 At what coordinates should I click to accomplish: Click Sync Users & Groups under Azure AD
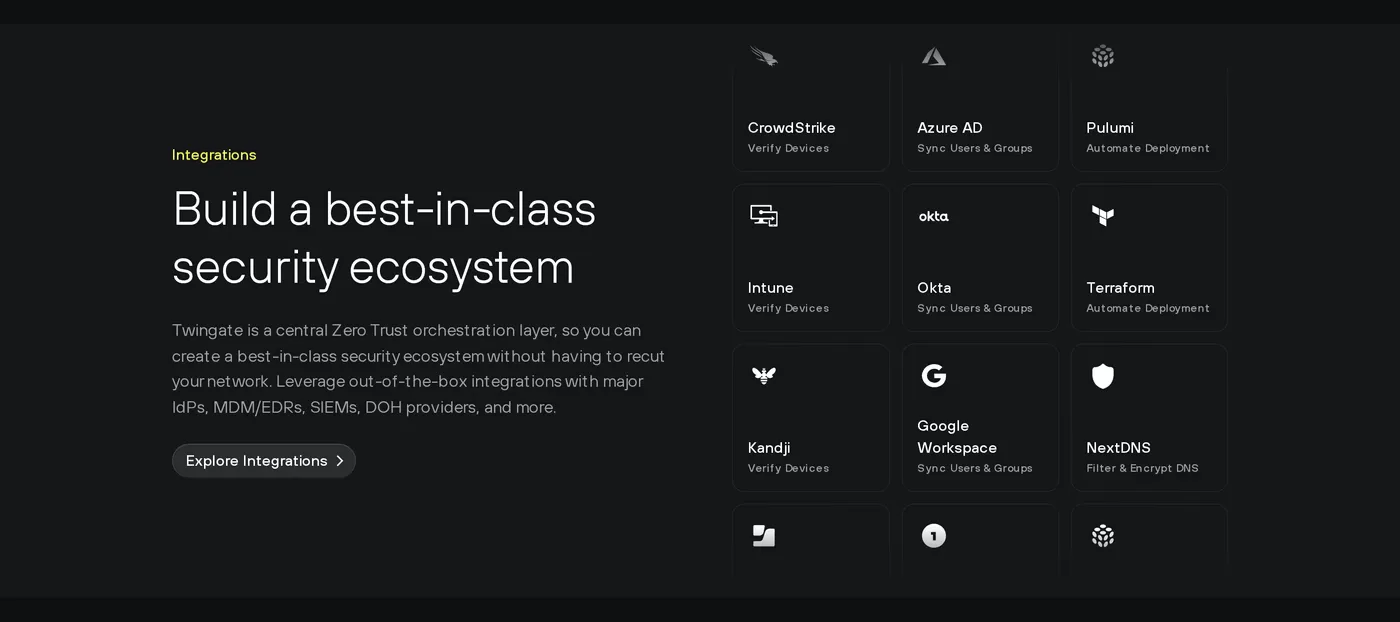pos(975,148)
